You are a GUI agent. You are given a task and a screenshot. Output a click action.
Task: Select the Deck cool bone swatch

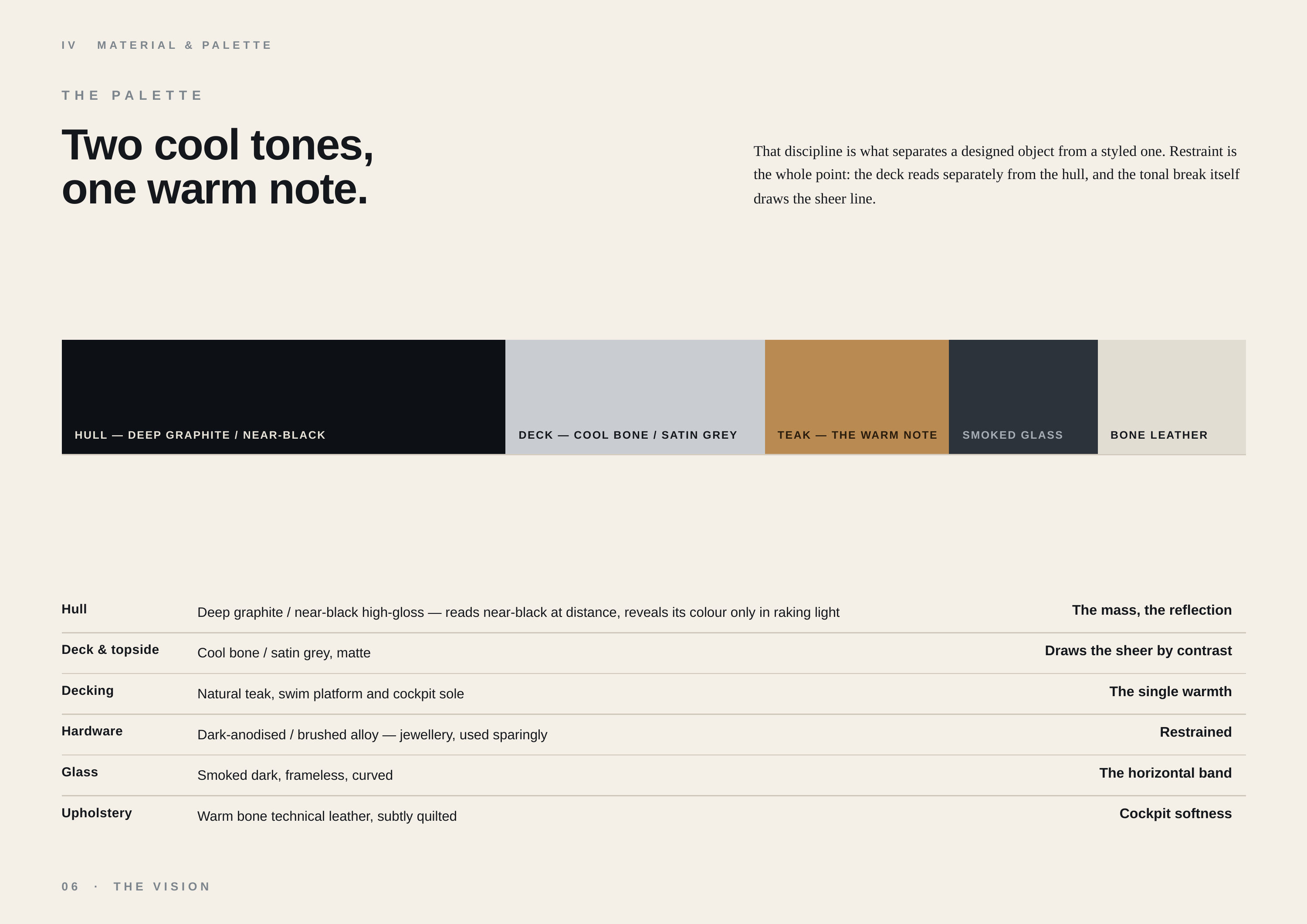pos(635,397)
